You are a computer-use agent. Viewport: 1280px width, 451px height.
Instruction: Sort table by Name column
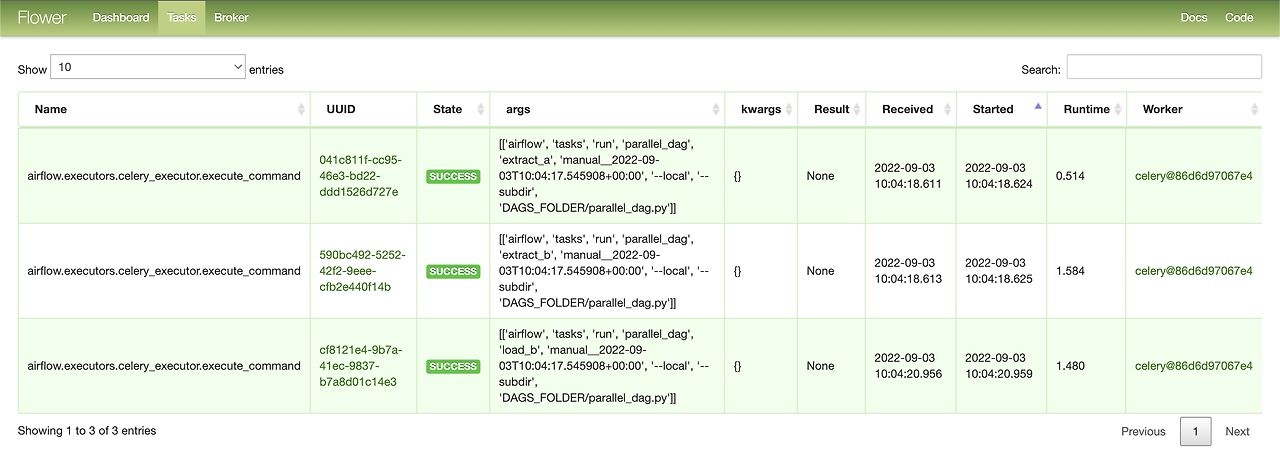164,109
